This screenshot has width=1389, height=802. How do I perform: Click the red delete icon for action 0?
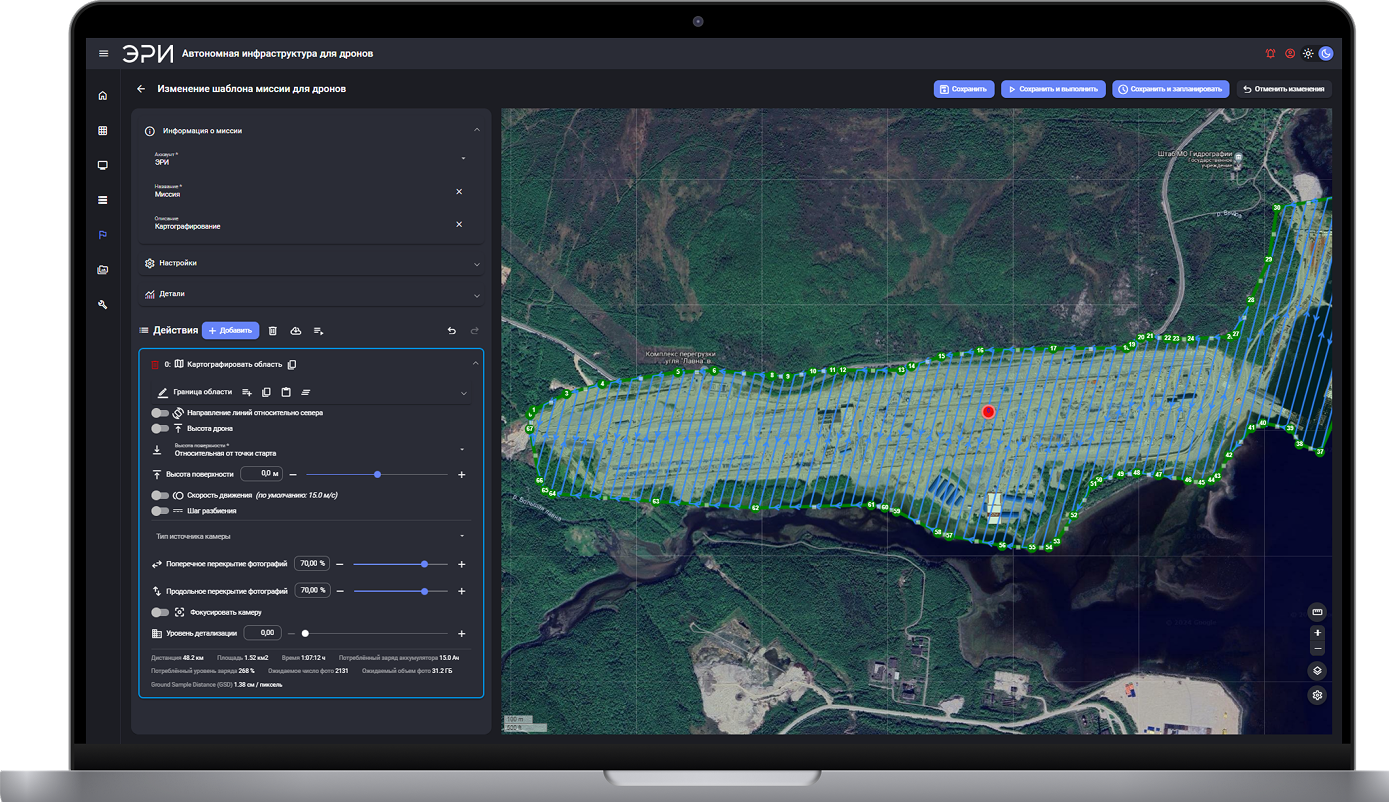[x=154, y=365]
